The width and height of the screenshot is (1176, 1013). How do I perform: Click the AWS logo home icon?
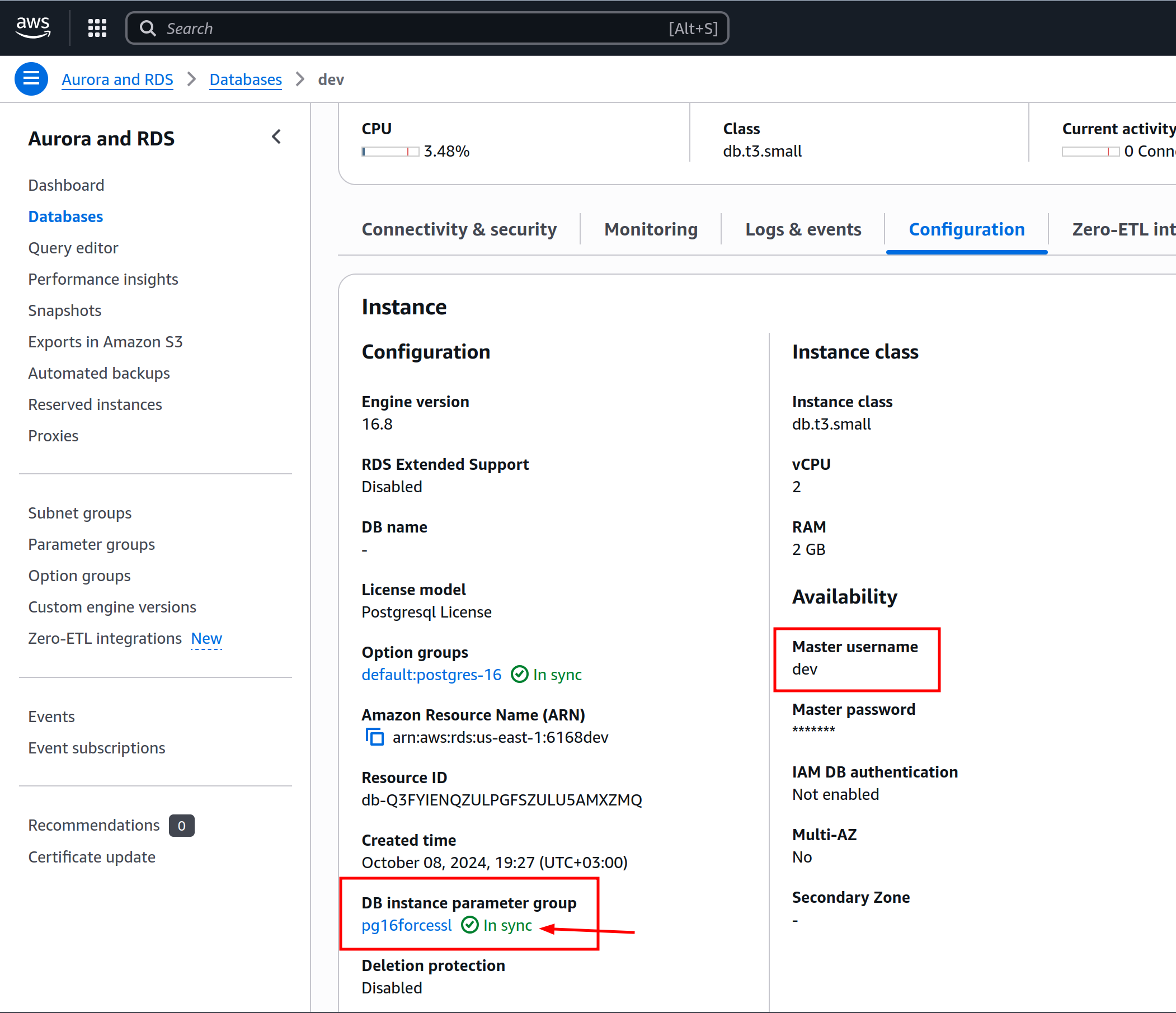[x=33, y=27]
